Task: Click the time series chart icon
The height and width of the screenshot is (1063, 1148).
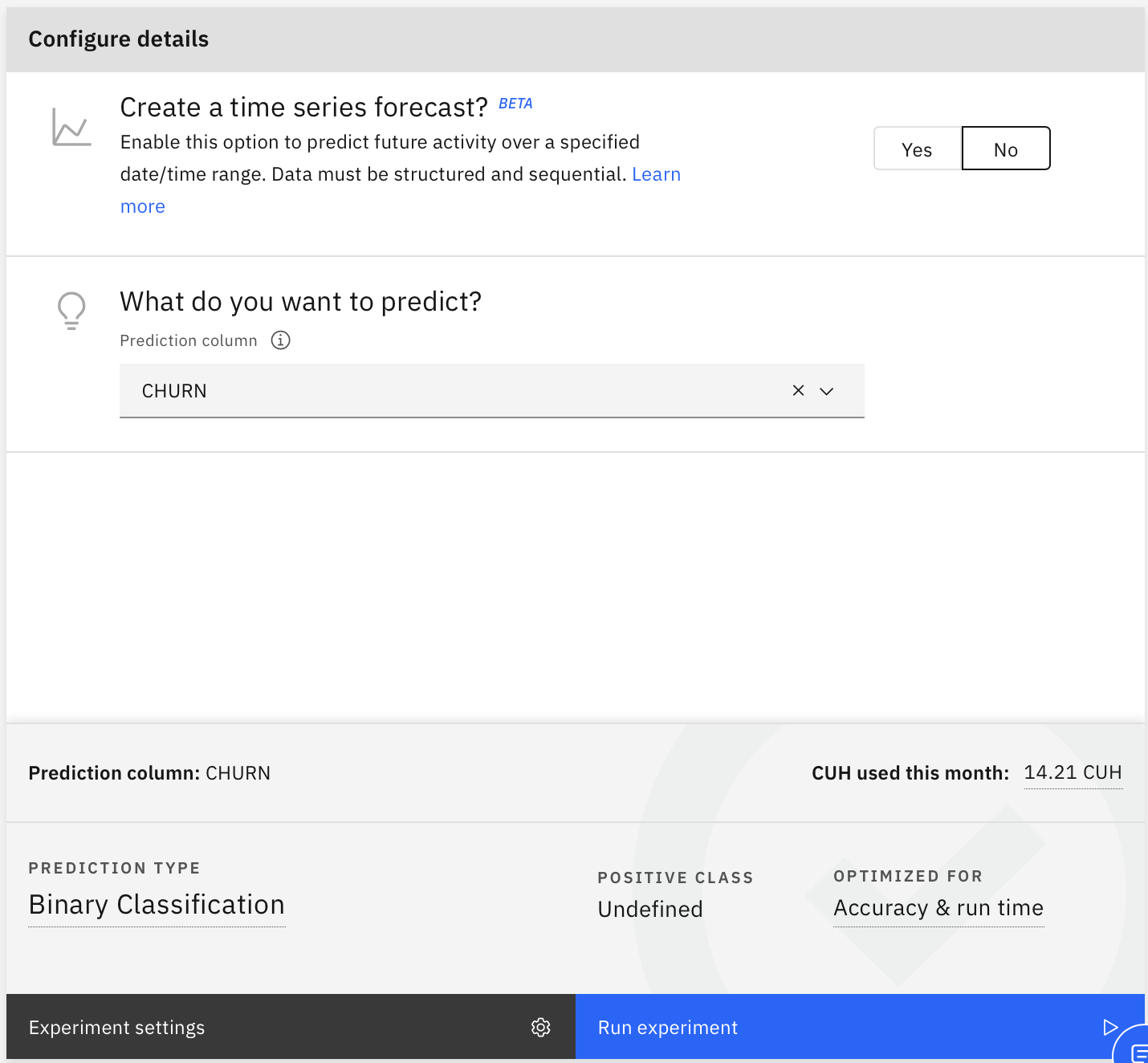Action: (71, 128)
